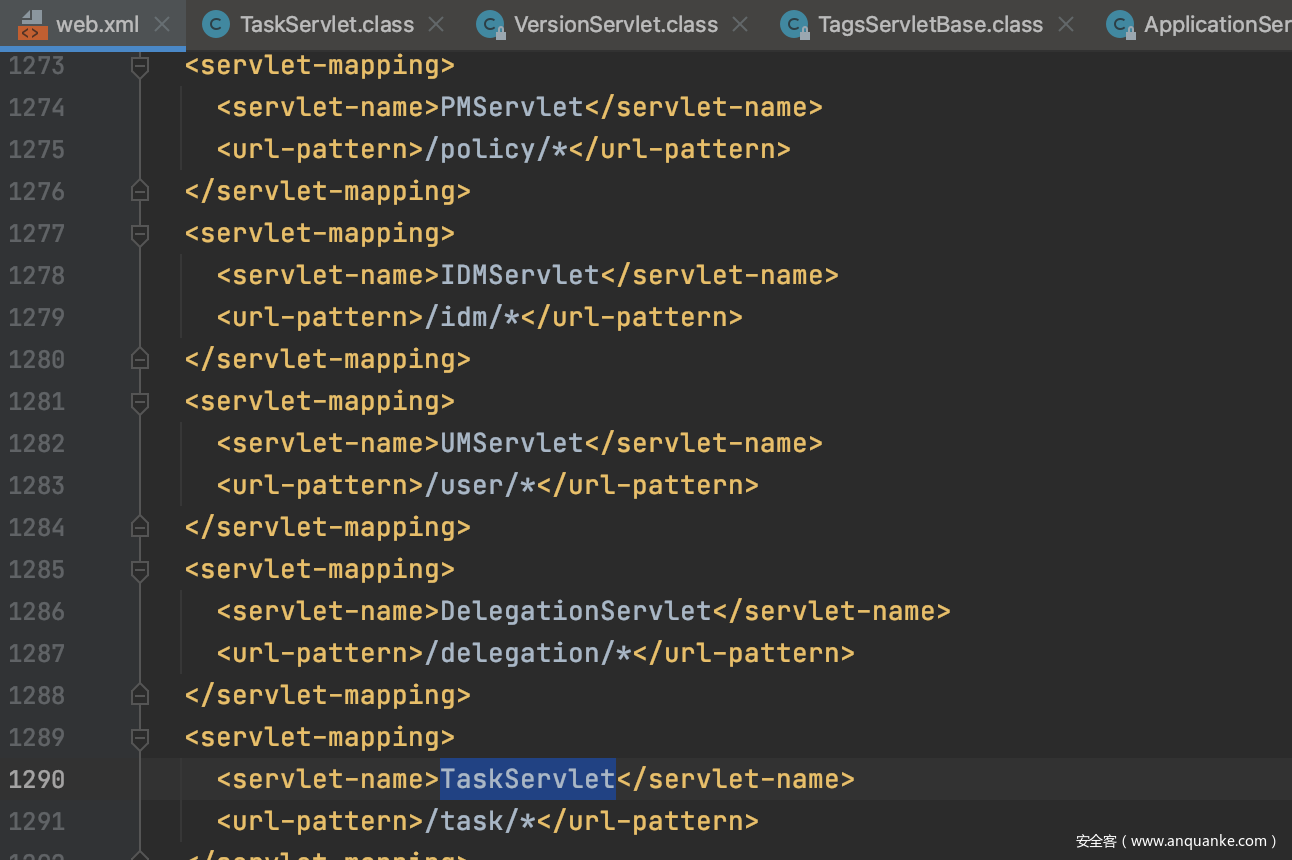
Task: Click the TagsServletBase.class class icon
Action: coord(794,24)
